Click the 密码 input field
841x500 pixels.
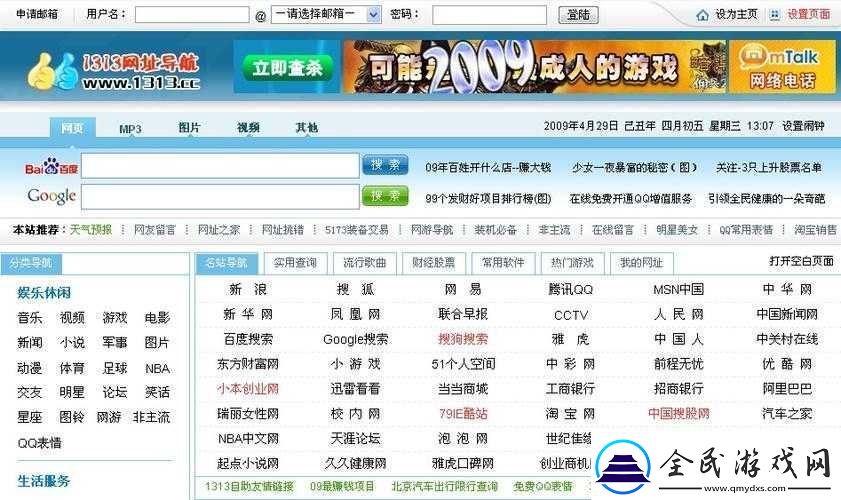pos(489,15)
